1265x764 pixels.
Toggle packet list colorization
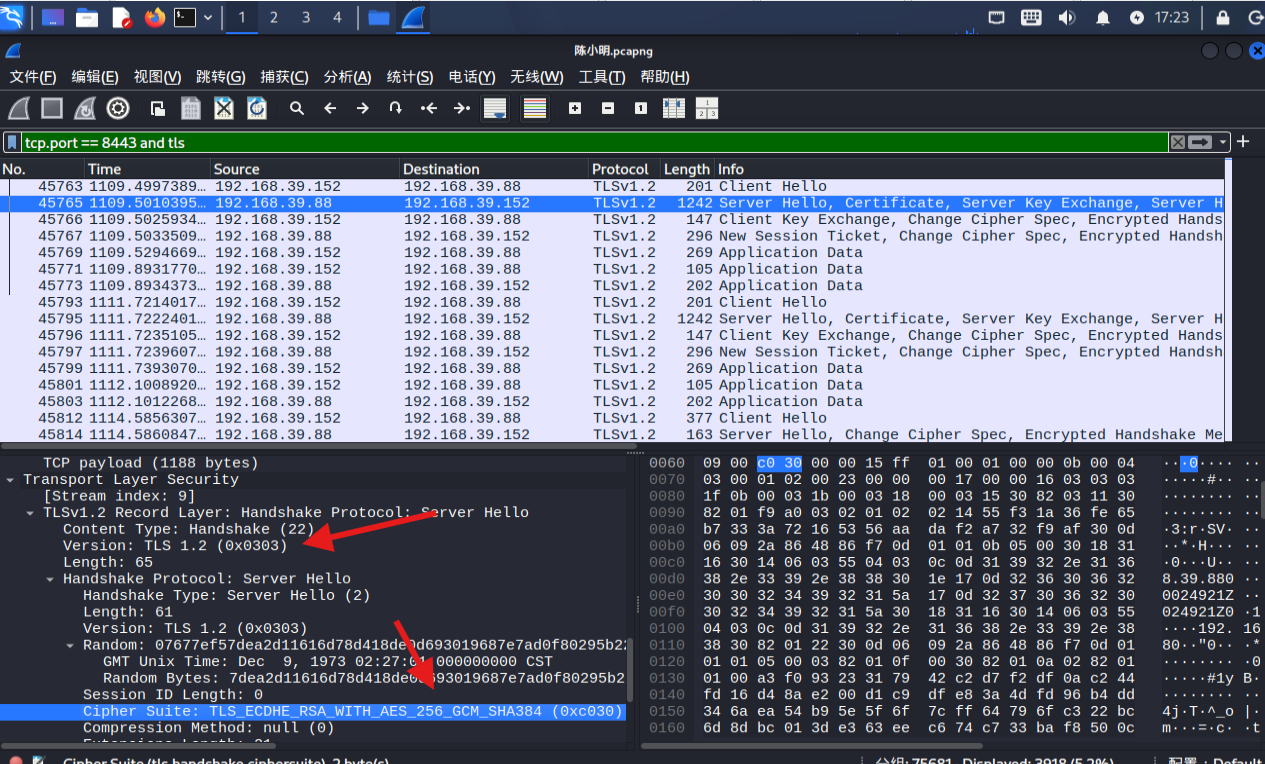pos(535,108)
